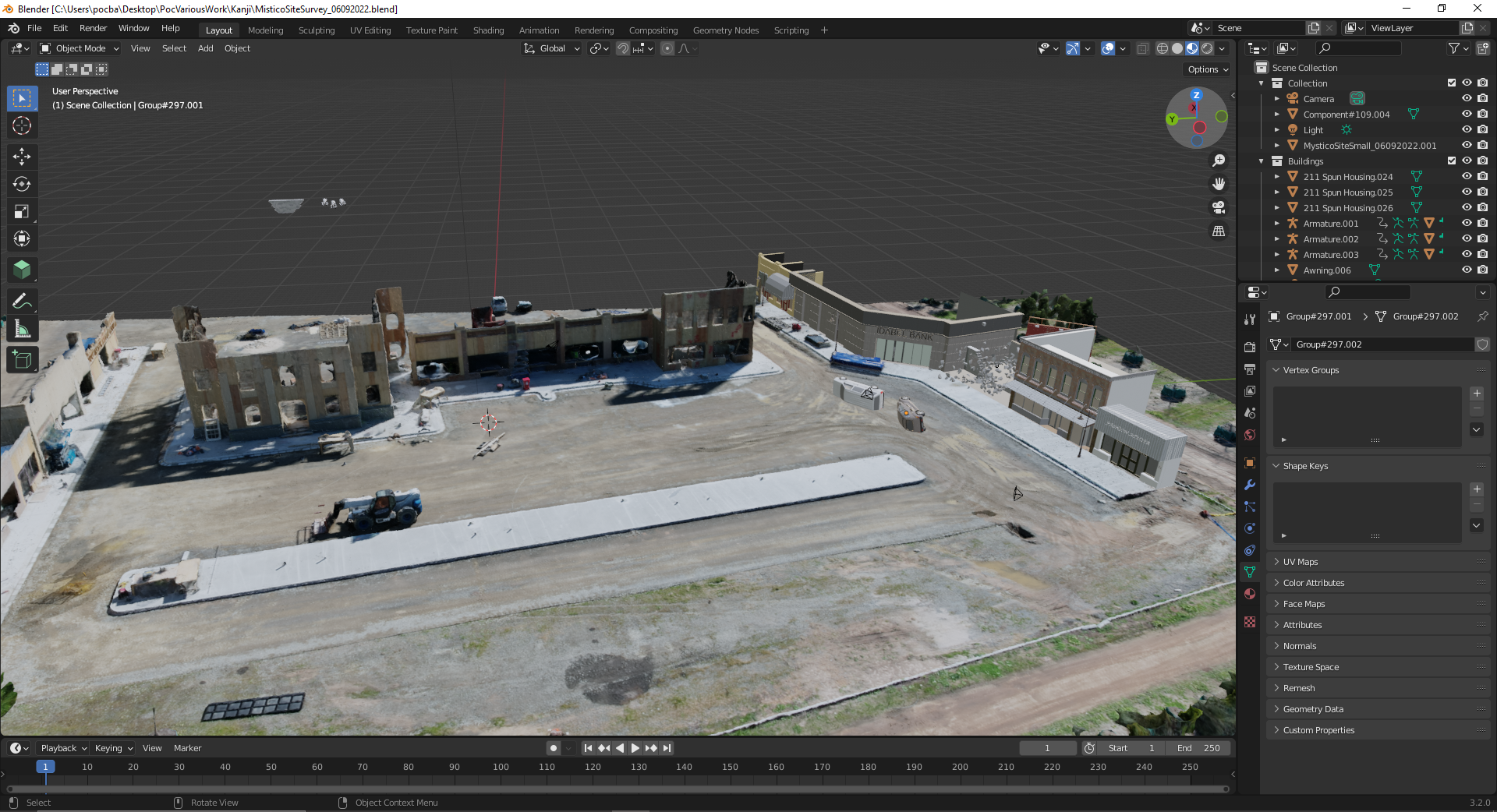This screenshot has height=812, width=1497.
Task: Open the Object Mode dropdown
Action: pos(80,48)
